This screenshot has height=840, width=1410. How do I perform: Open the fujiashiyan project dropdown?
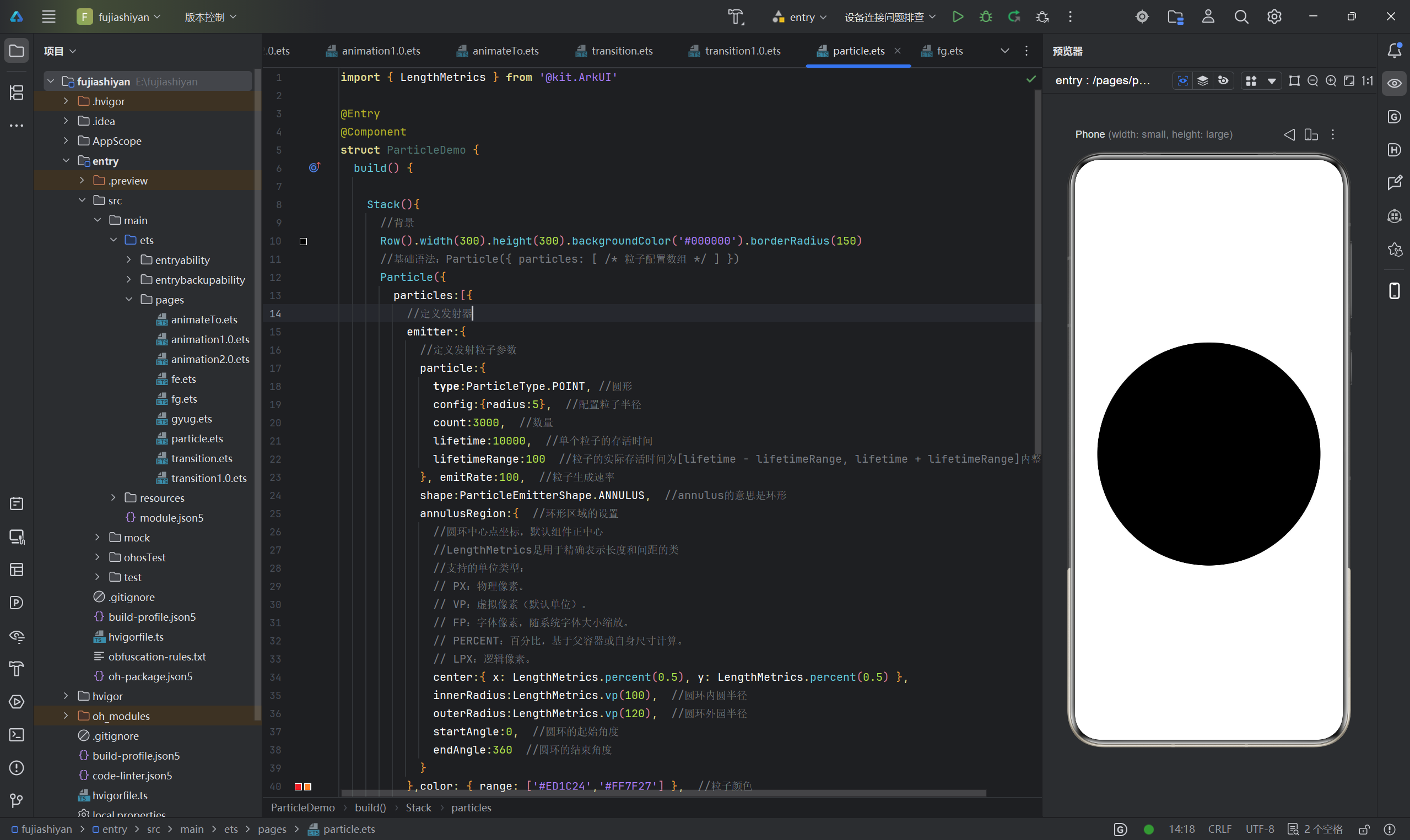tap(119, 17)
